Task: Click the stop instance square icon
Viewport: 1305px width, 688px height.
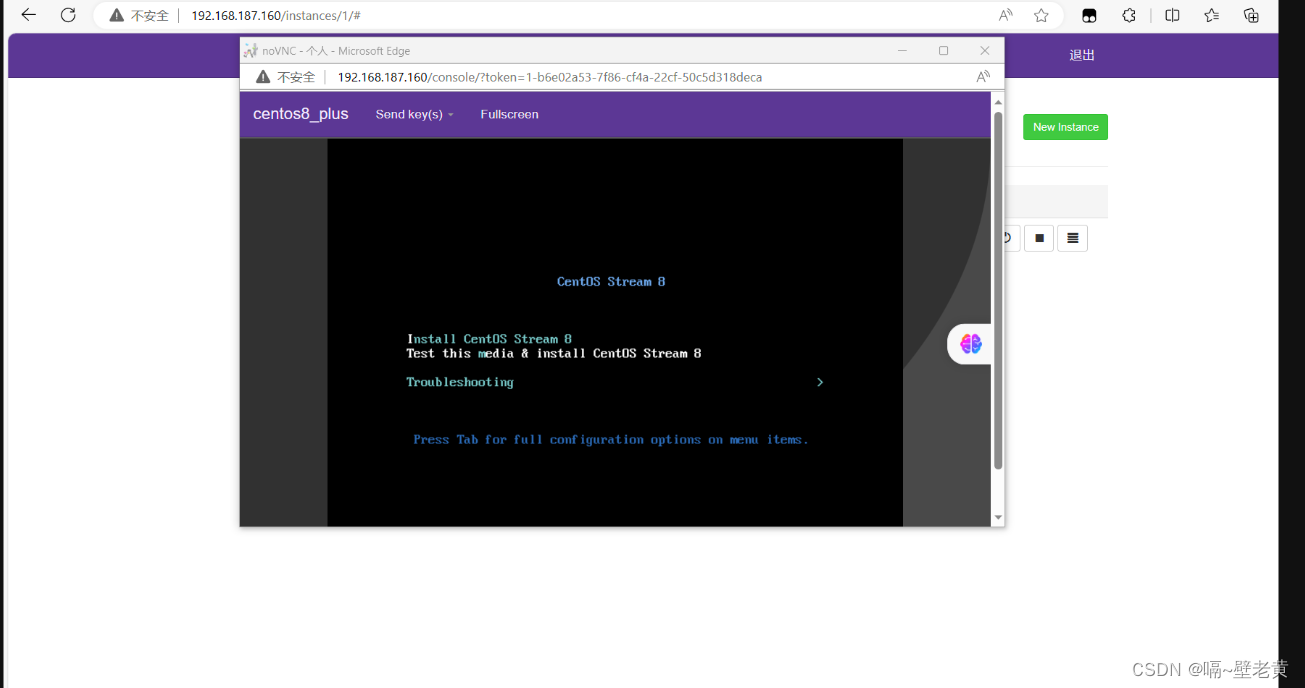Action: tap(1039, 238)
